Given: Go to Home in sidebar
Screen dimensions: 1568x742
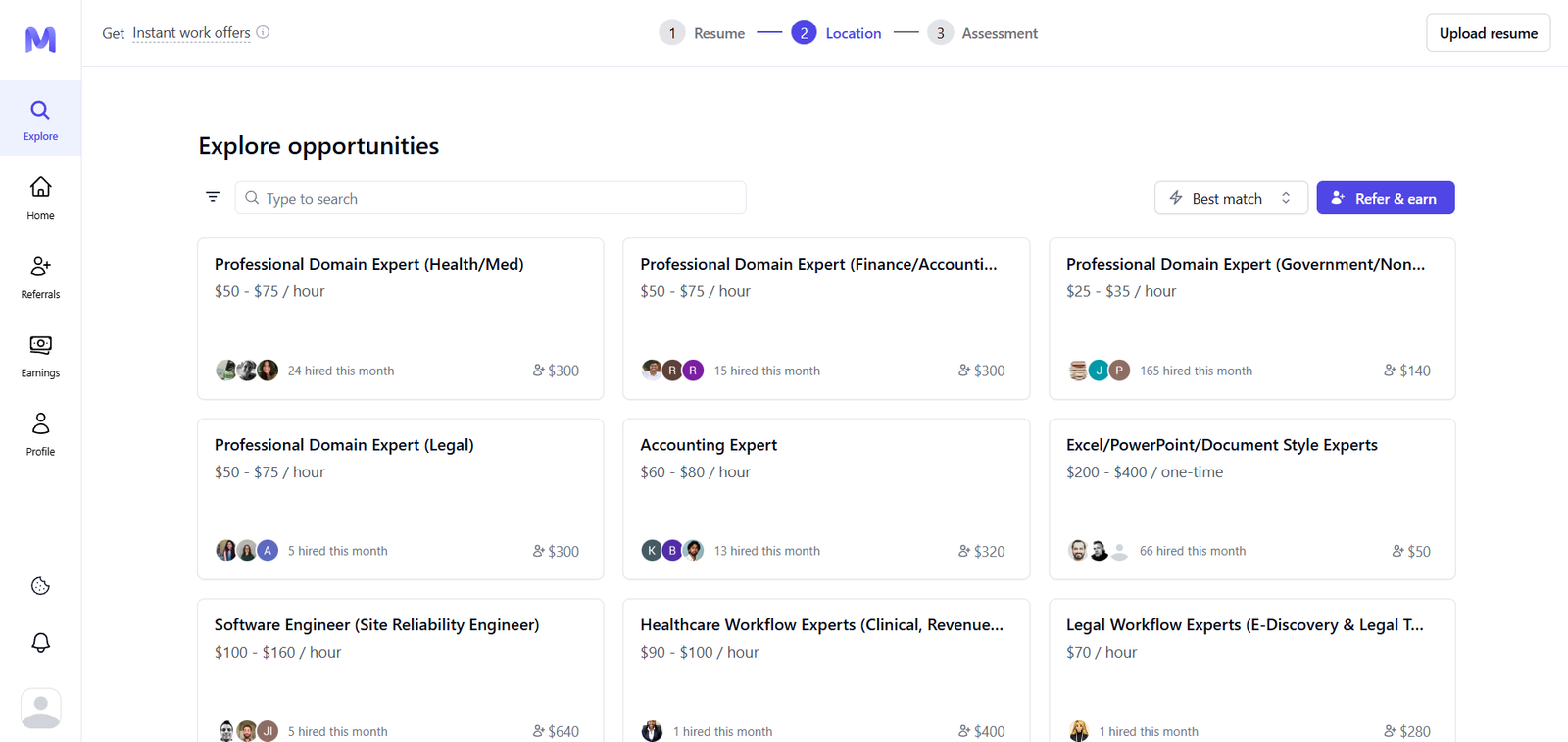Looking at the screenshot, I should 40,198.
